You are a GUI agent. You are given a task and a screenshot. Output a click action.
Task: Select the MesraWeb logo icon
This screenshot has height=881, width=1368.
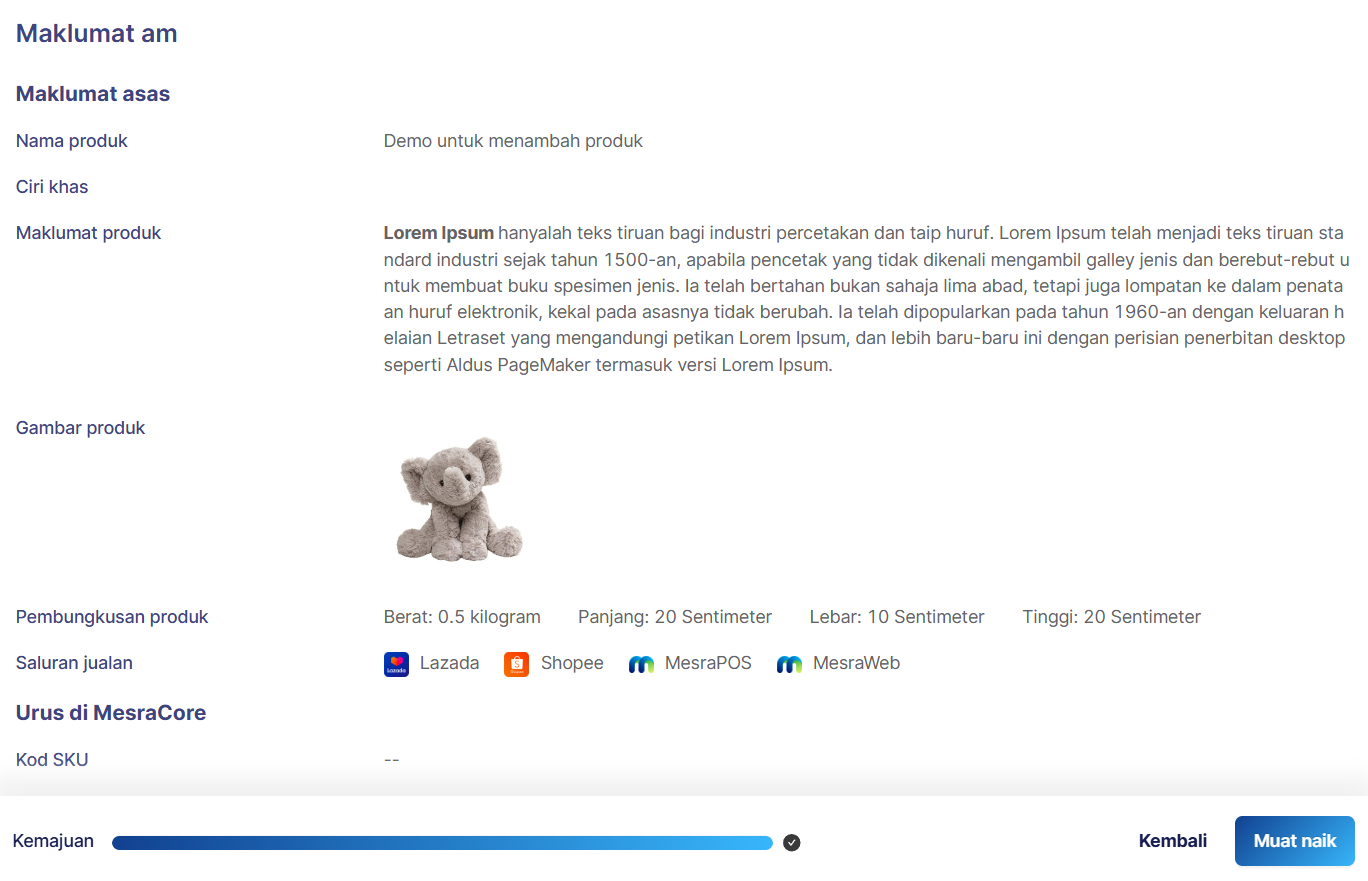coord(789,664)
